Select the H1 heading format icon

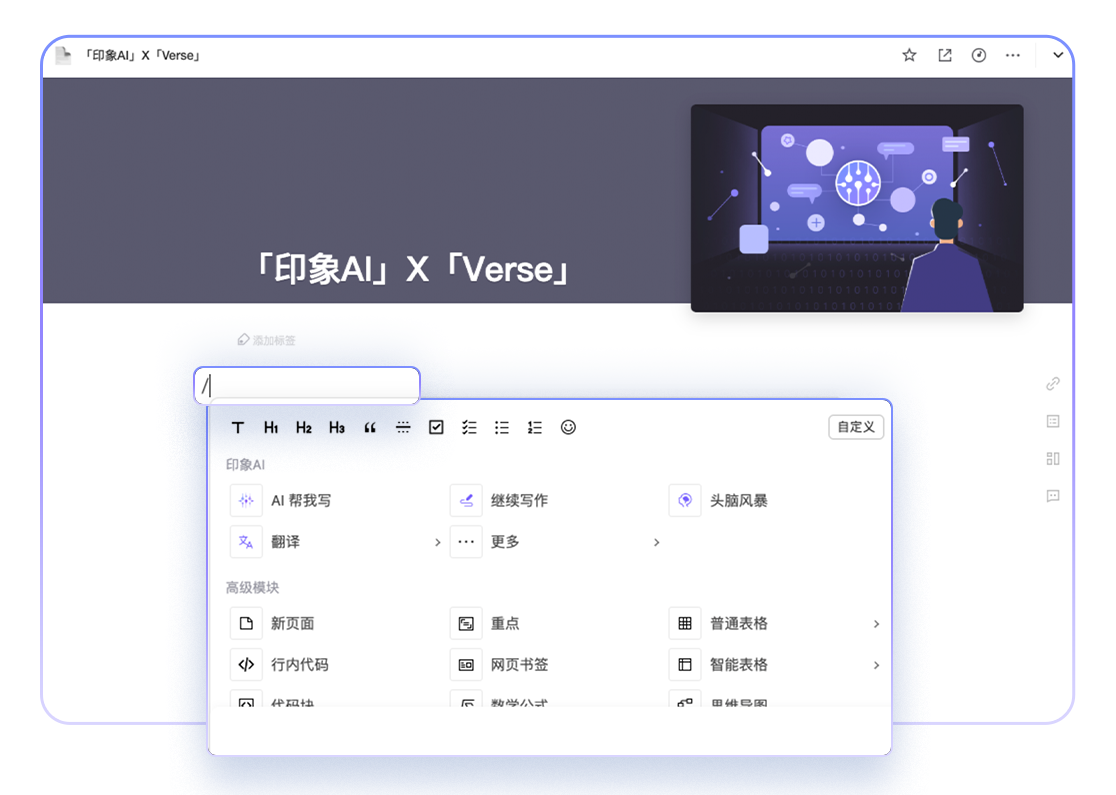tap(271, 427)
